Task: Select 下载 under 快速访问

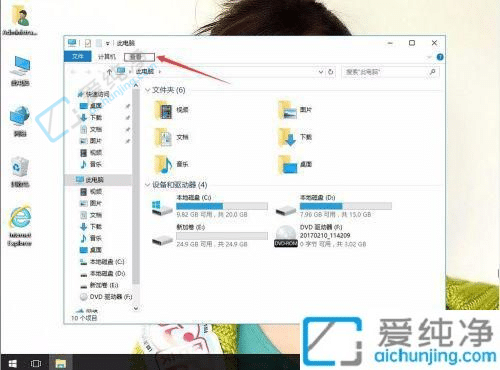Action: tap(91, 118)
